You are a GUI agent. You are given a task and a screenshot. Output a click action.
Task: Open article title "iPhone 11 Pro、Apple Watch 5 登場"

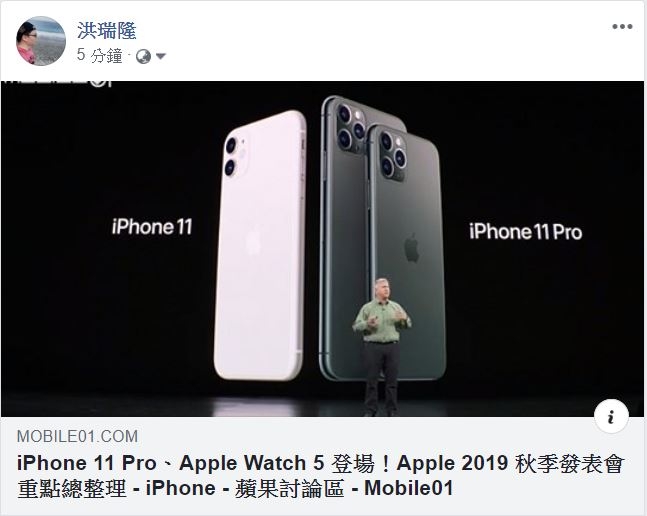196,463
